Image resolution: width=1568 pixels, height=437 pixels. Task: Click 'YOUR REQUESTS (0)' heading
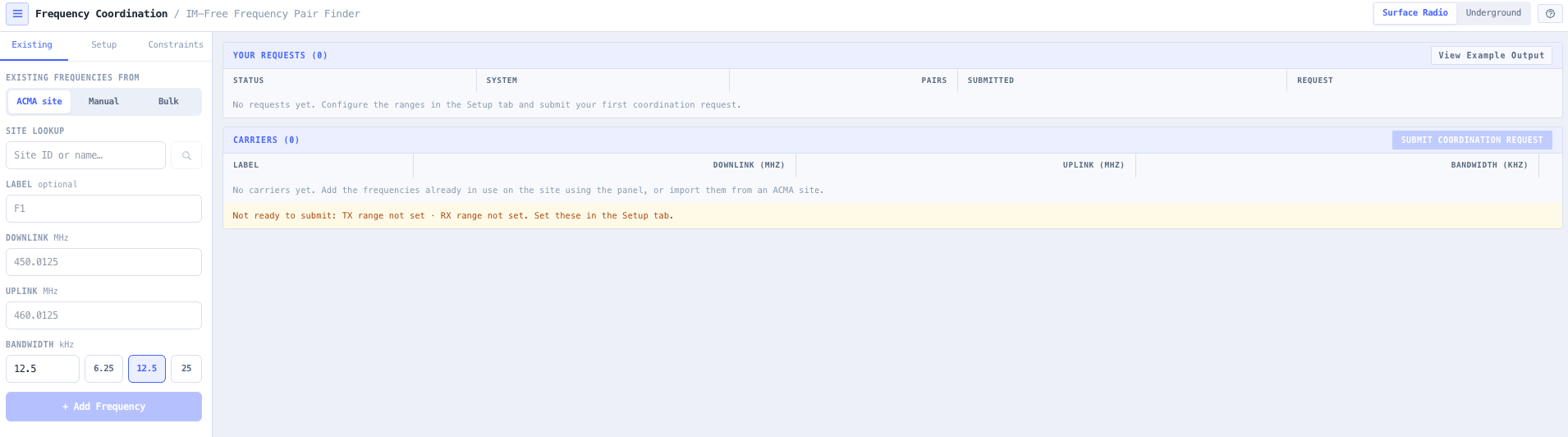(x=280, y=56)
